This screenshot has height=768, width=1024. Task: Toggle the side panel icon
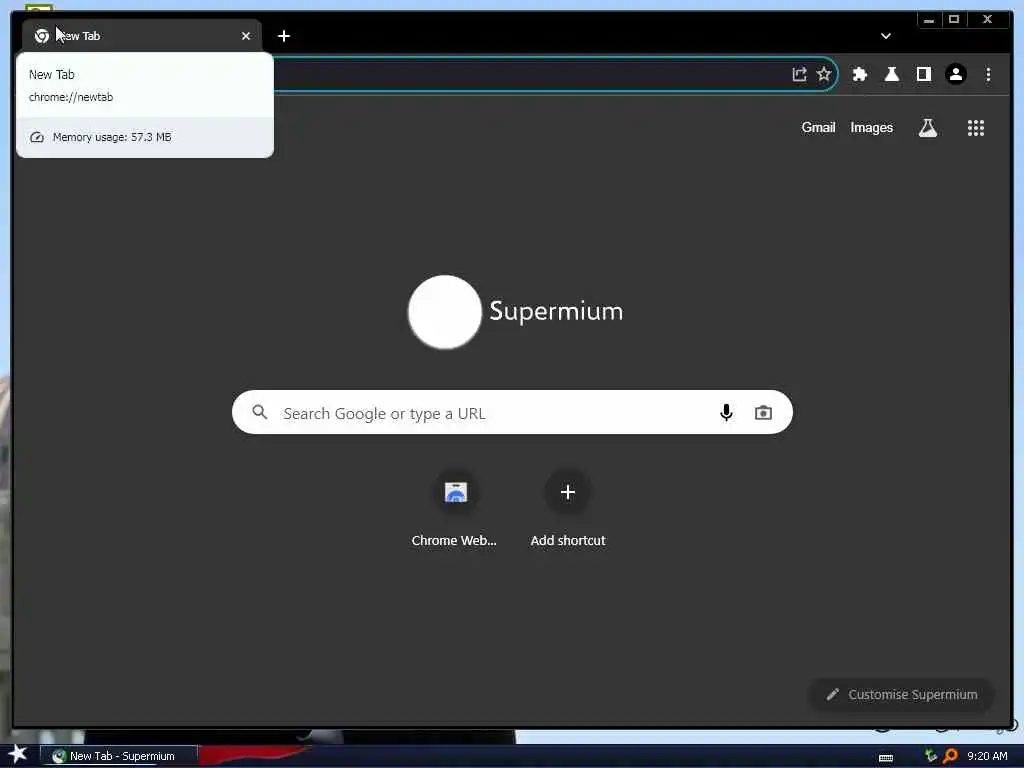923,74
